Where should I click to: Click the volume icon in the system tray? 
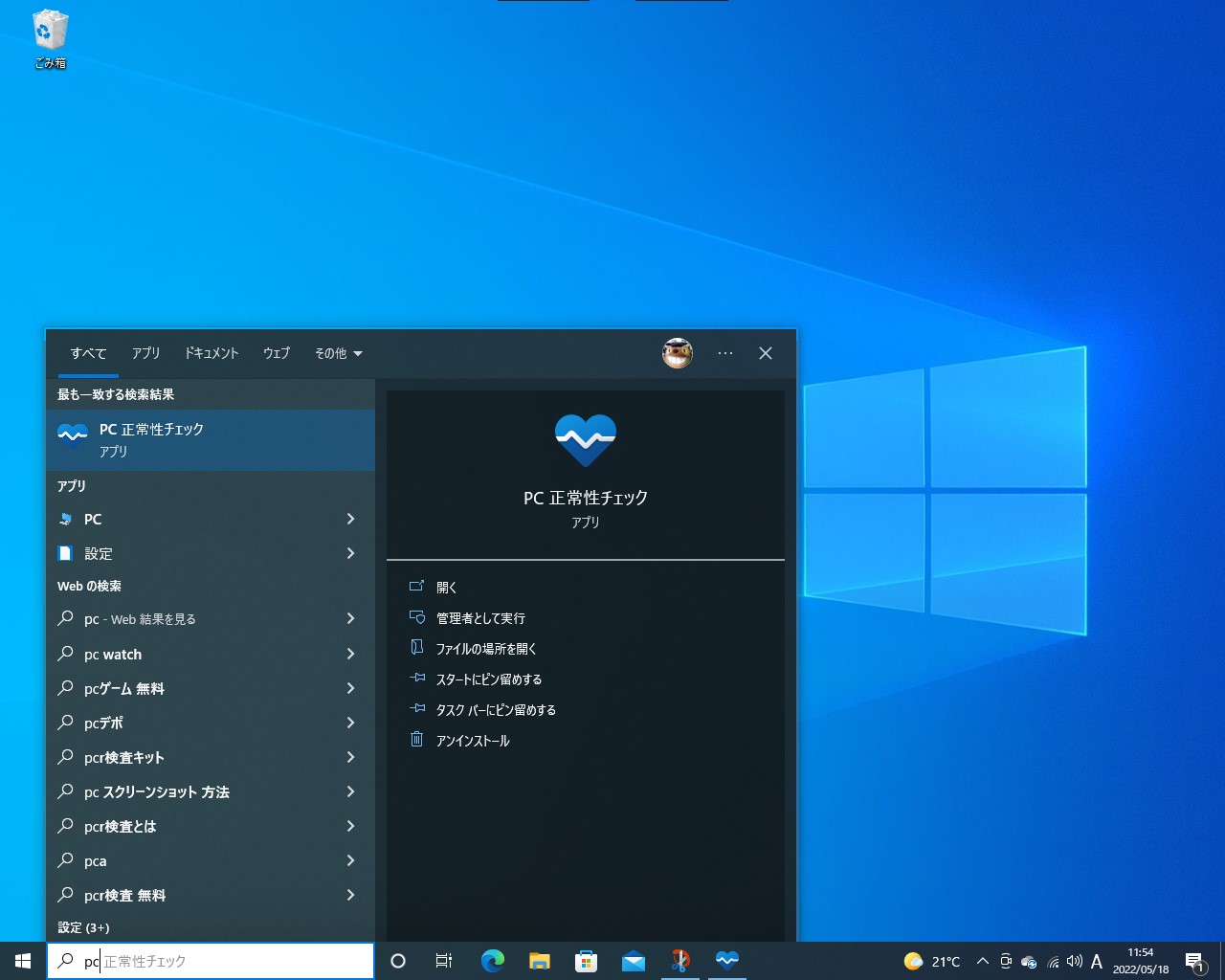click(1075, 961)
